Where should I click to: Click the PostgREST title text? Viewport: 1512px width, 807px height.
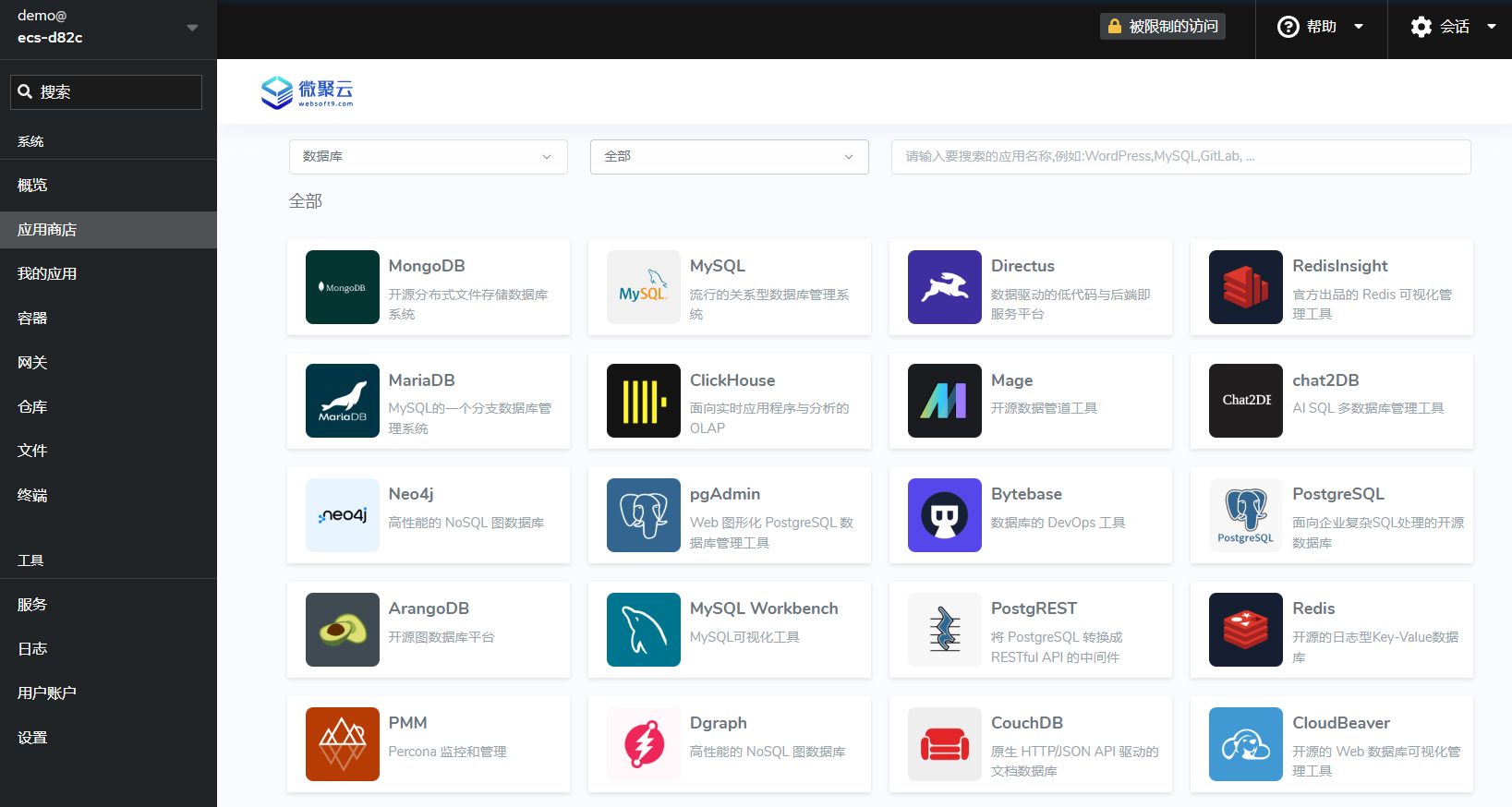click(1034, 608)
